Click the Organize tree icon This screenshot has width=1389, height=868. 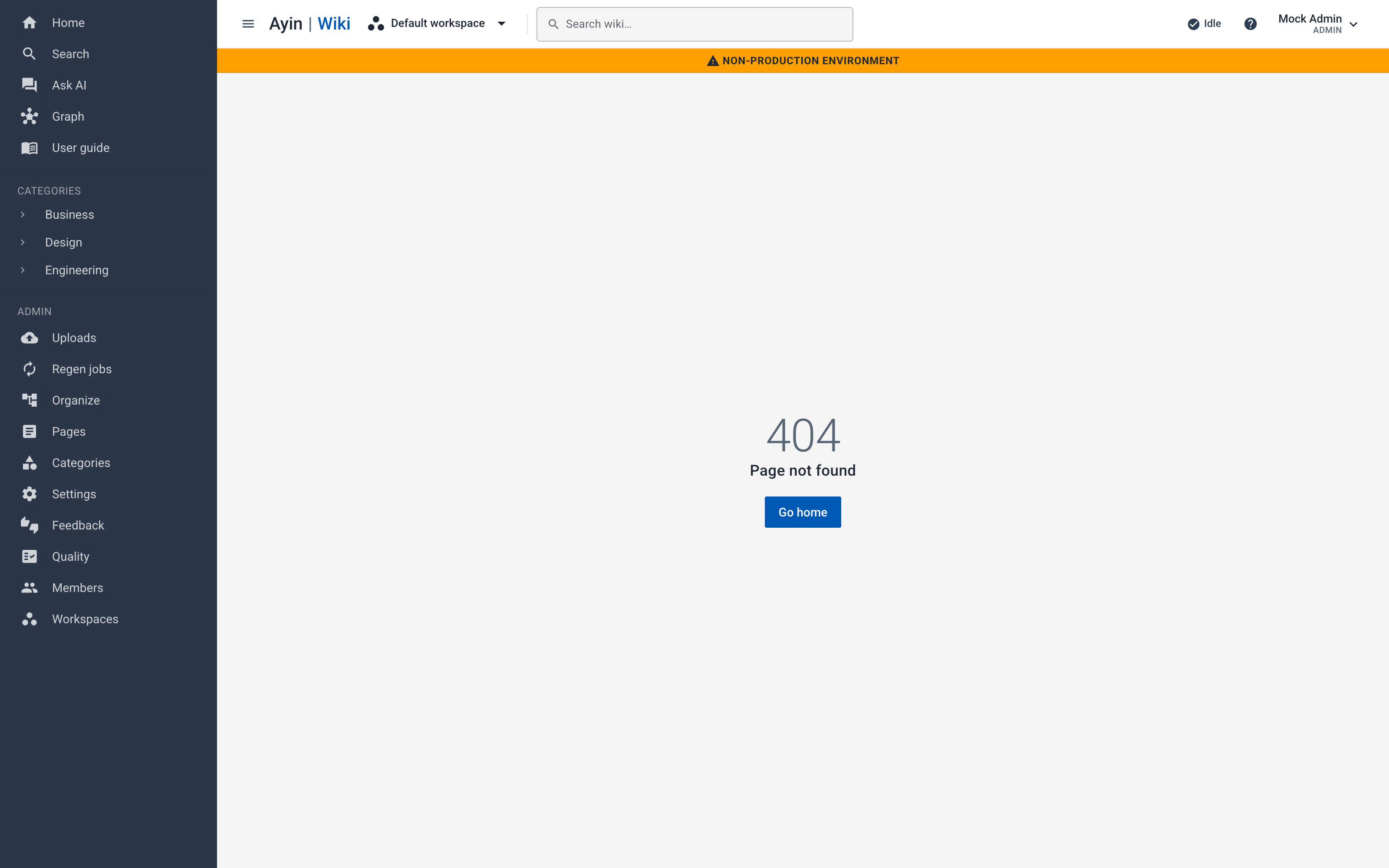29,400
